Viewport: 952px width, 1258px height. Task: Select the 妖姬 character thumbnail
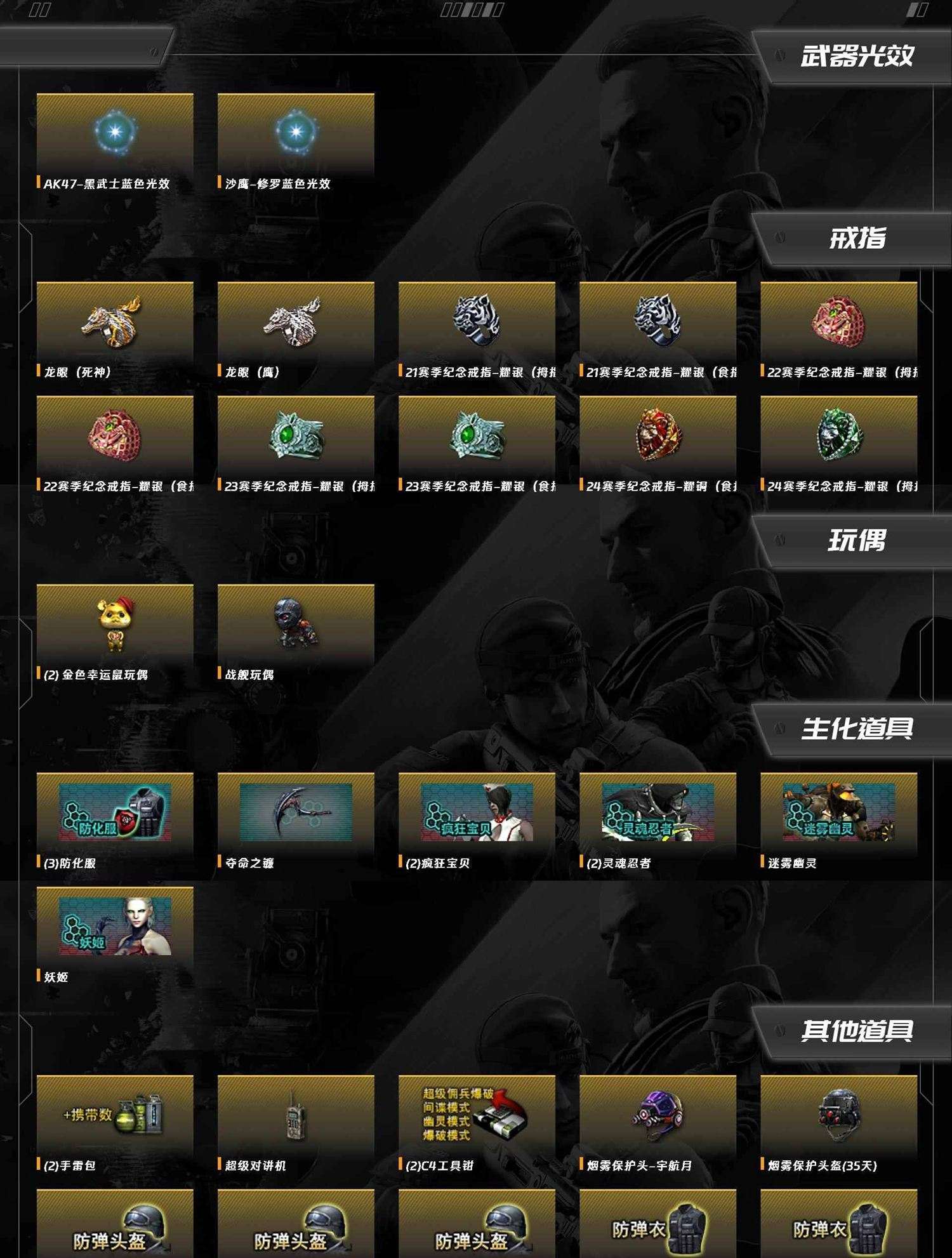coord(115,926)
